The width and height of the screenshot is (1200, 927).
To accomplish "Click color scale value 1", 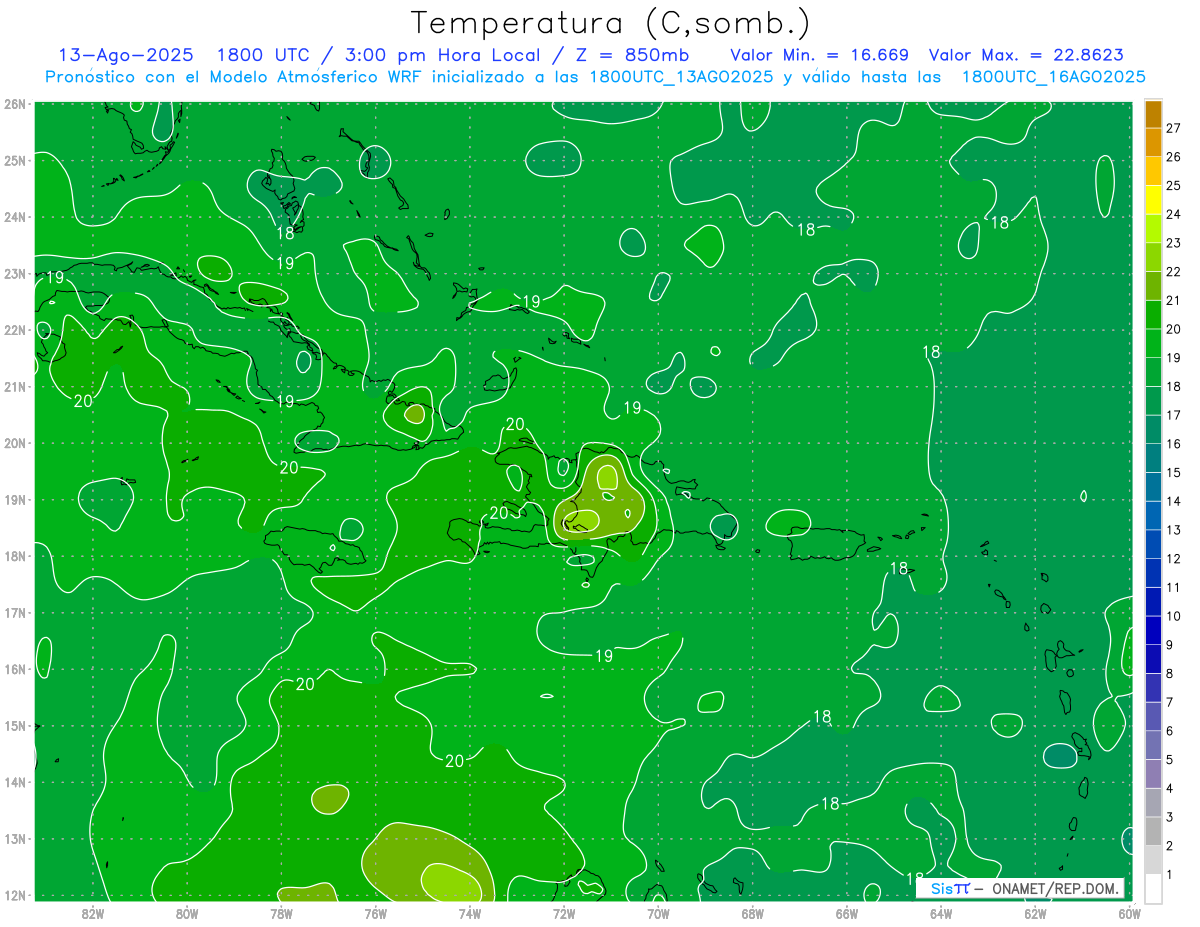I will click(x=1170, y=875).
